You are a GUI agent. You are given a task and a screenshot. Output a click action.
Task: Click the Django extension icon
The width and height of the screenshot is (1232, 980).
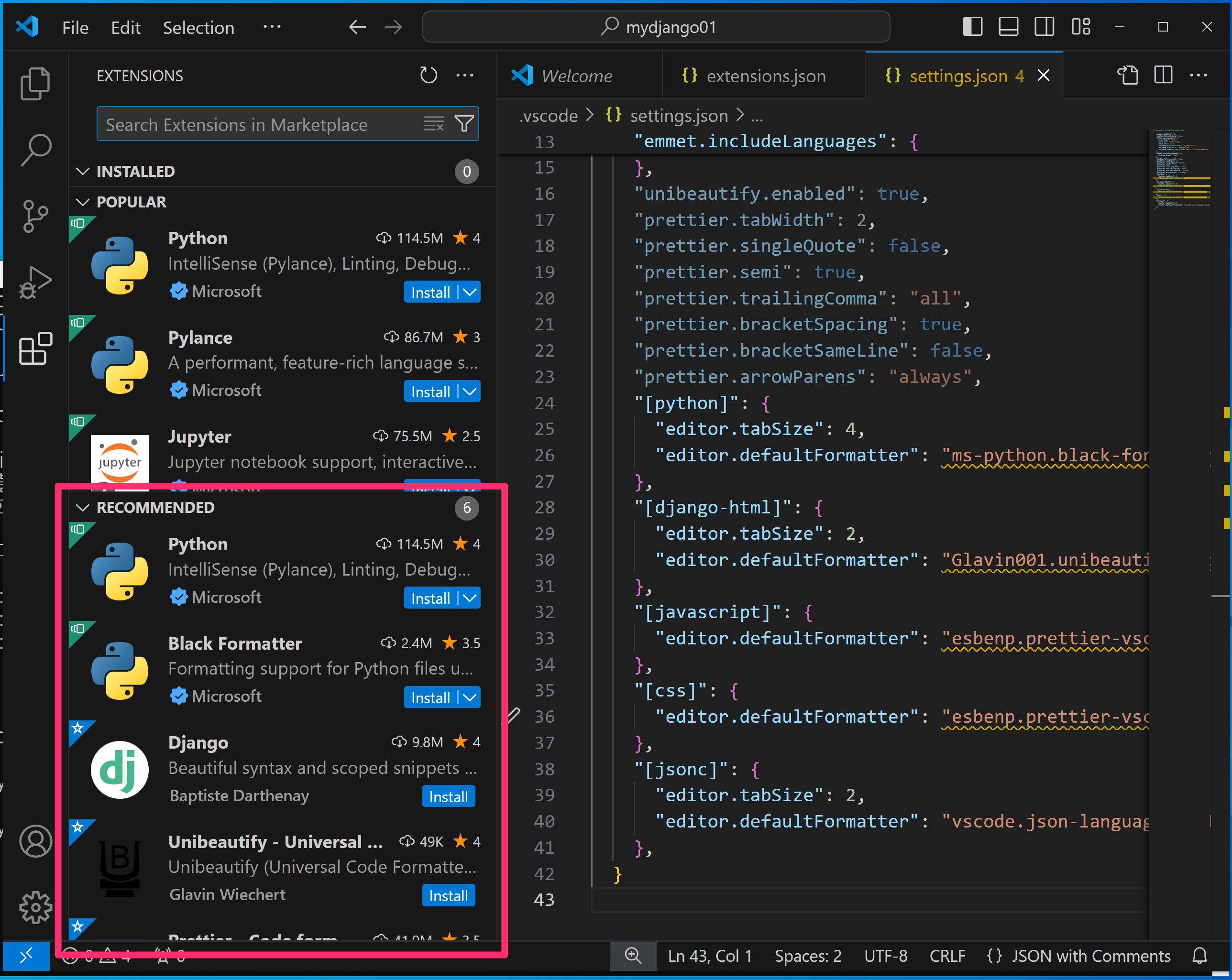120,769
